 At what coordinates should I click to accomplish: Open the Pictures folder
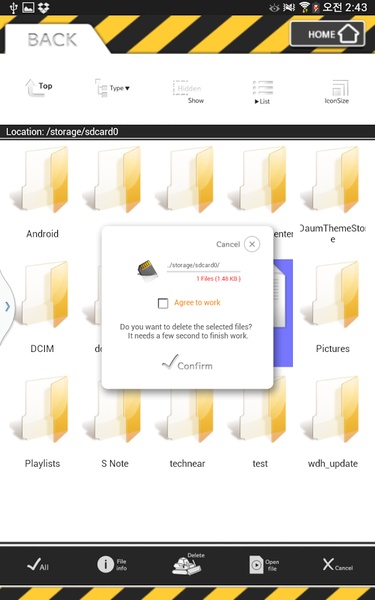tap(333, 307)
